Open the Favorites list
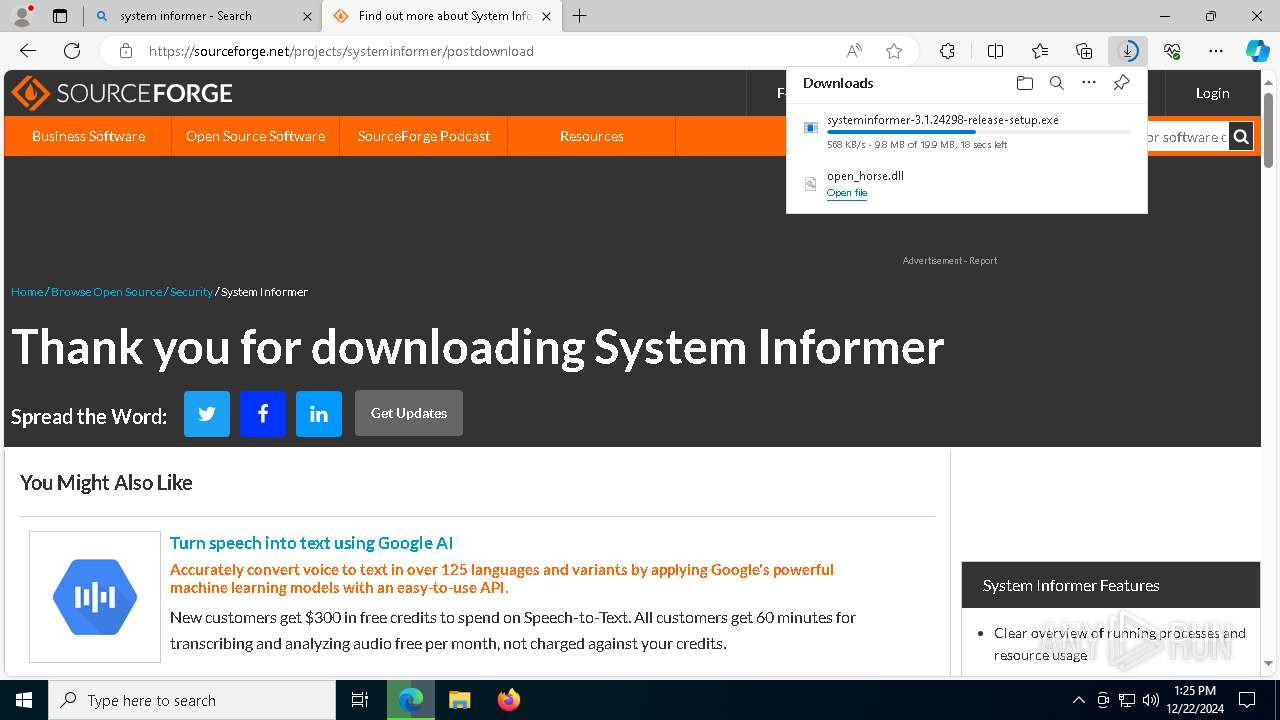This screenshot has width=1280, height=720. pos(1040,51)
